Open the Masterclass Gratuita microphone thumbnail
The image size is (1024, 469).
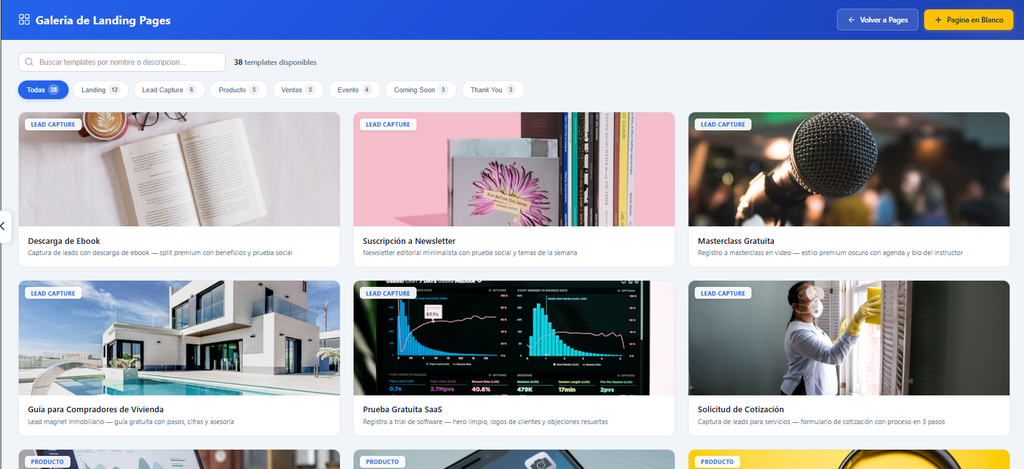[x=849, y=169]
